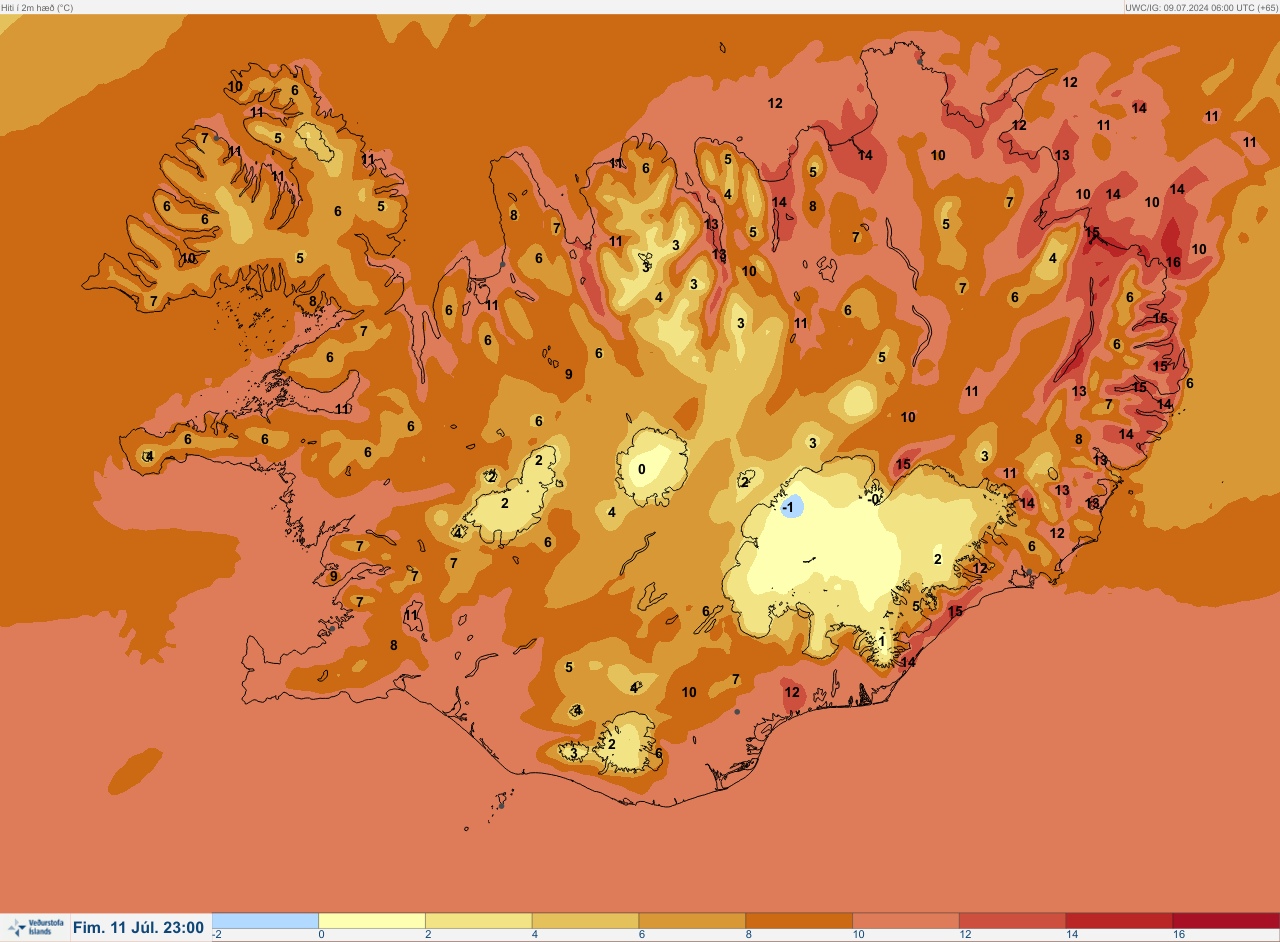This screenshot has height=942, width=1280.
Task: Select the dark red above-16 legend swatch
Action: click(x=1226, y=920)
